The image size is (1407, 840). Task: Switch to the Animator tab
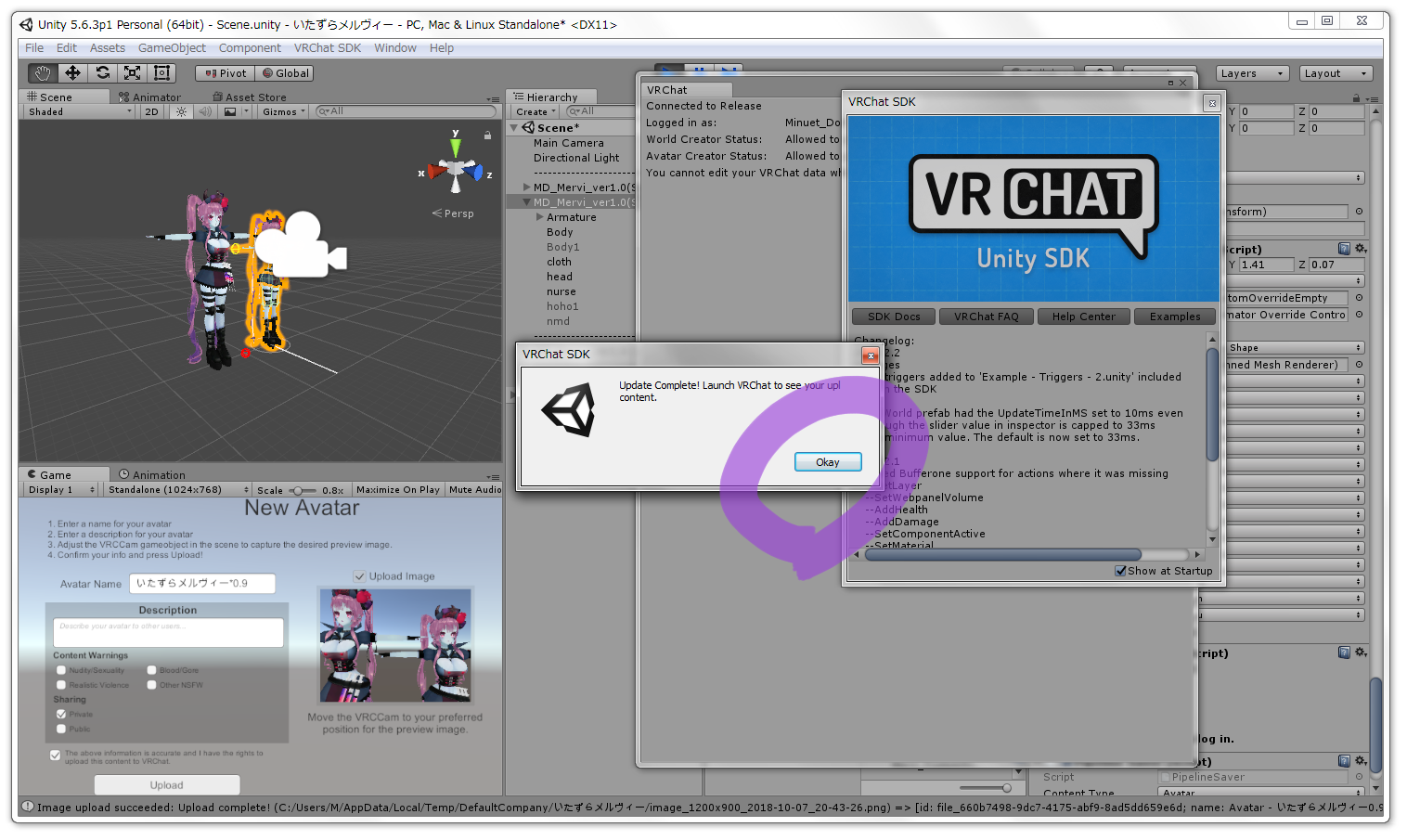149,97
